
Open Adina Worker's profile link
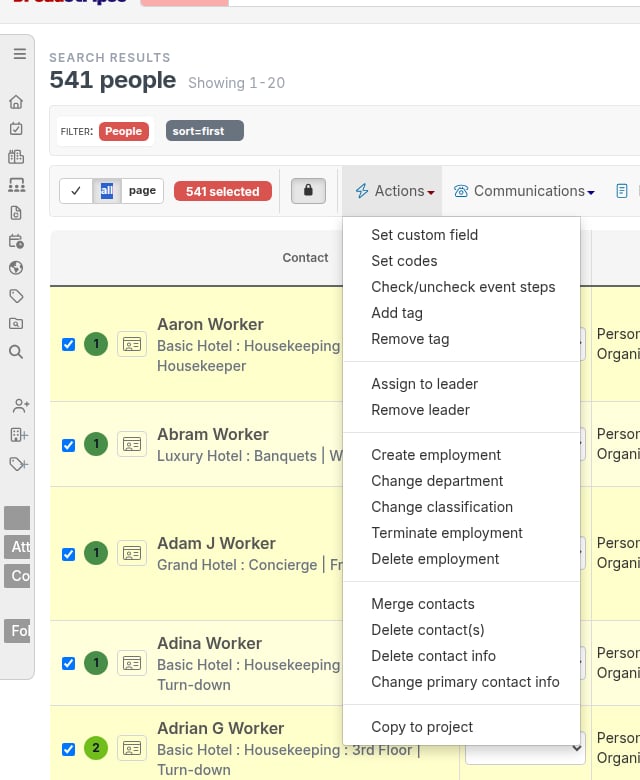click(x=209, y=643)
